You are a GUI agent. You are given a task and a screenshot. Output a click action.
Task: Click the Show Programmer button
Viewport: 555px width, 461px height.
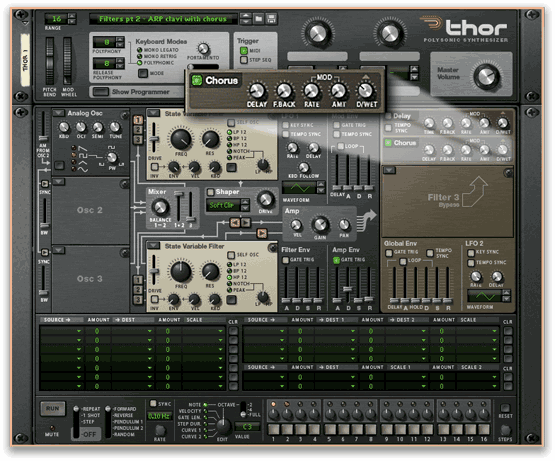coord(101,92)
